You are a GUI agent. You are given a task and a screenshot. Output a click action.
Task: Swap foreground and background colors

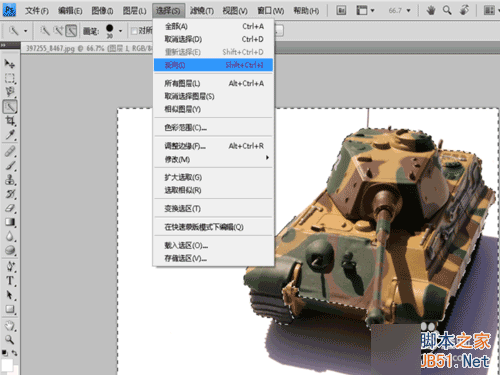click(x=14, y=353)
